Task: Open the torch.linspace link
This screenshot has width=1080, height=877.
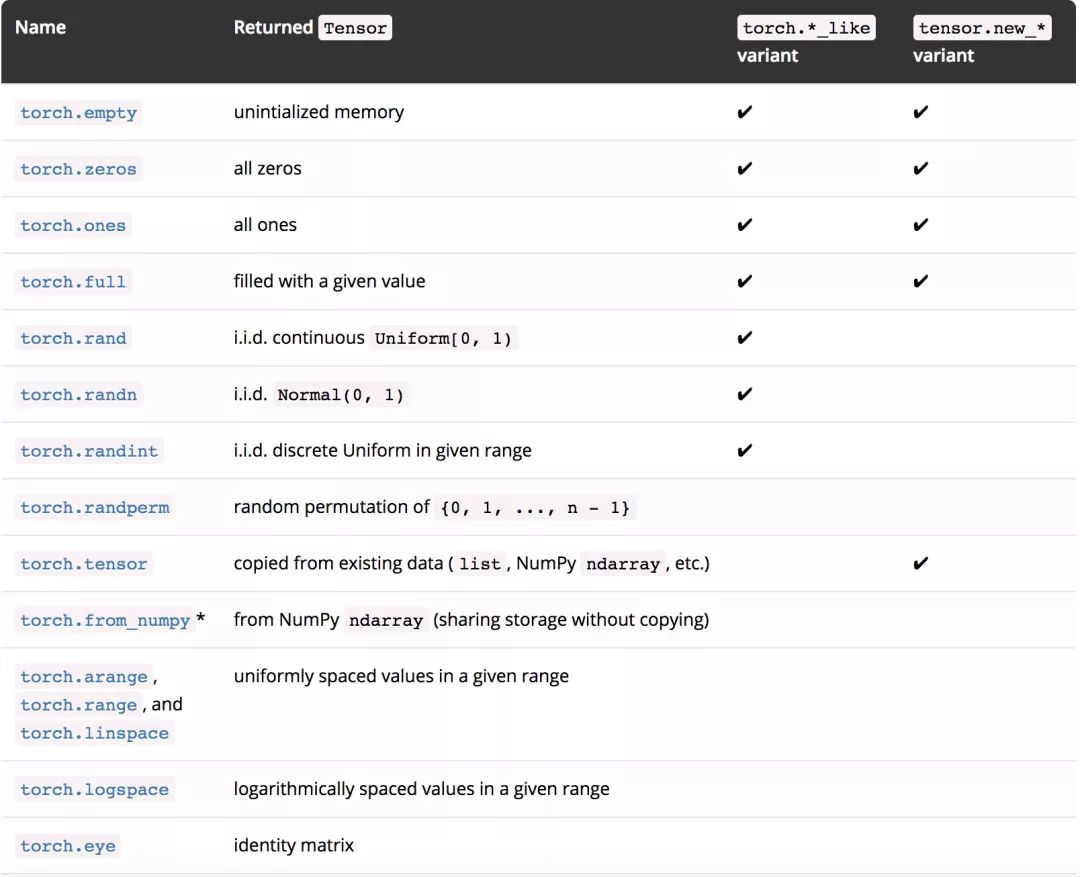Action: [x=95, y=733]
